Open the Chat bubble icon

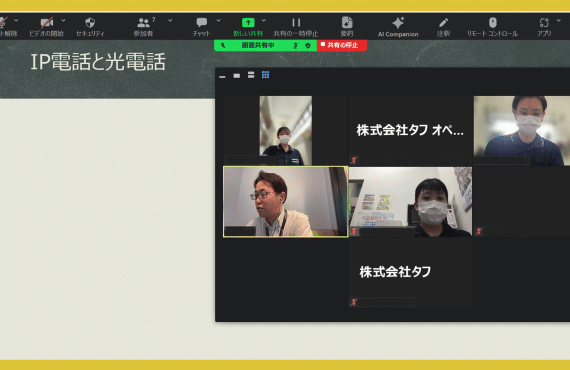[x=201, y=23]
